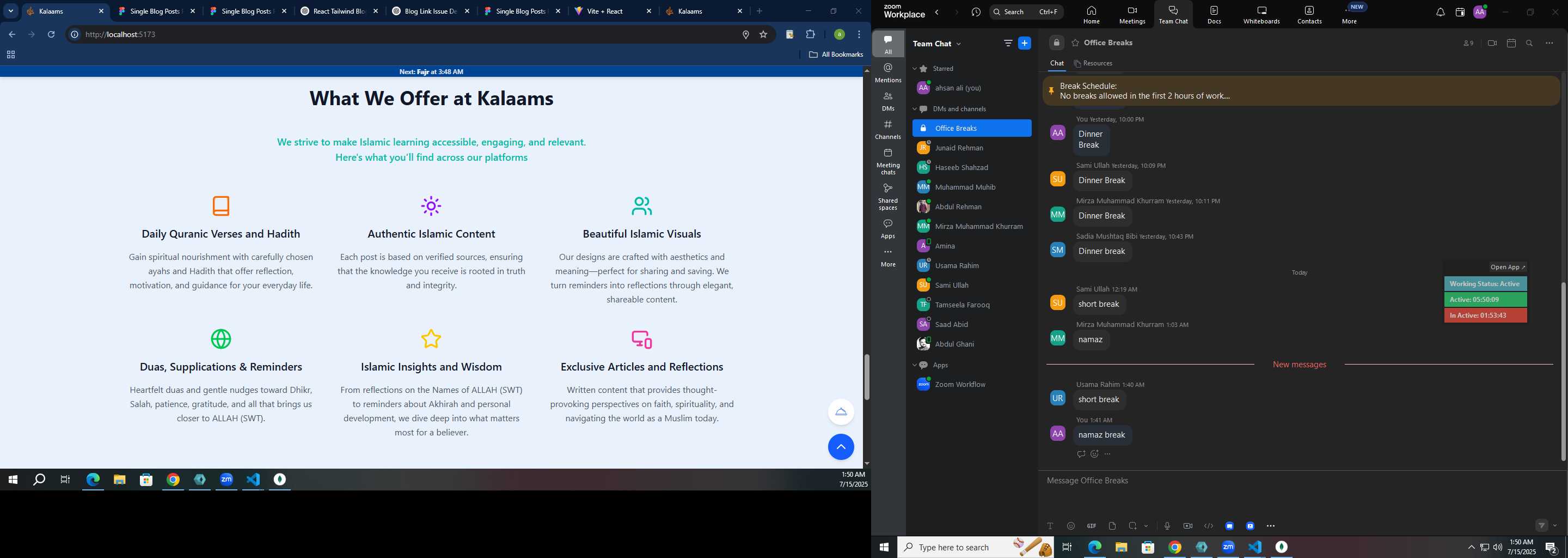The width and height of the screenshot is (1568, 558).
Task: Open All Bookmarks folder in Chrome
Action: pos(836,55)
